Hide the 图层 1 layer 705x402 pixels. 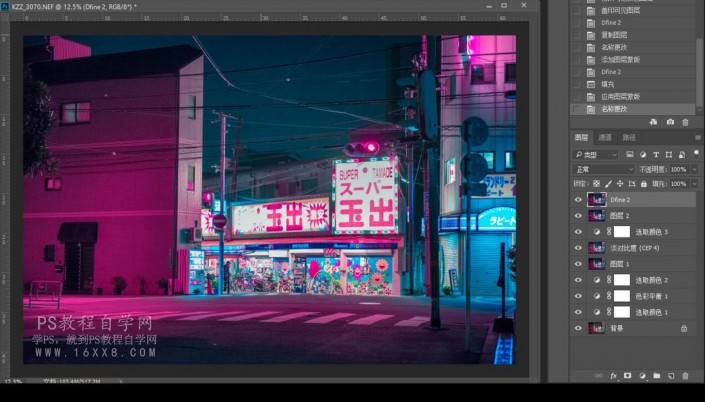[578, 264]
